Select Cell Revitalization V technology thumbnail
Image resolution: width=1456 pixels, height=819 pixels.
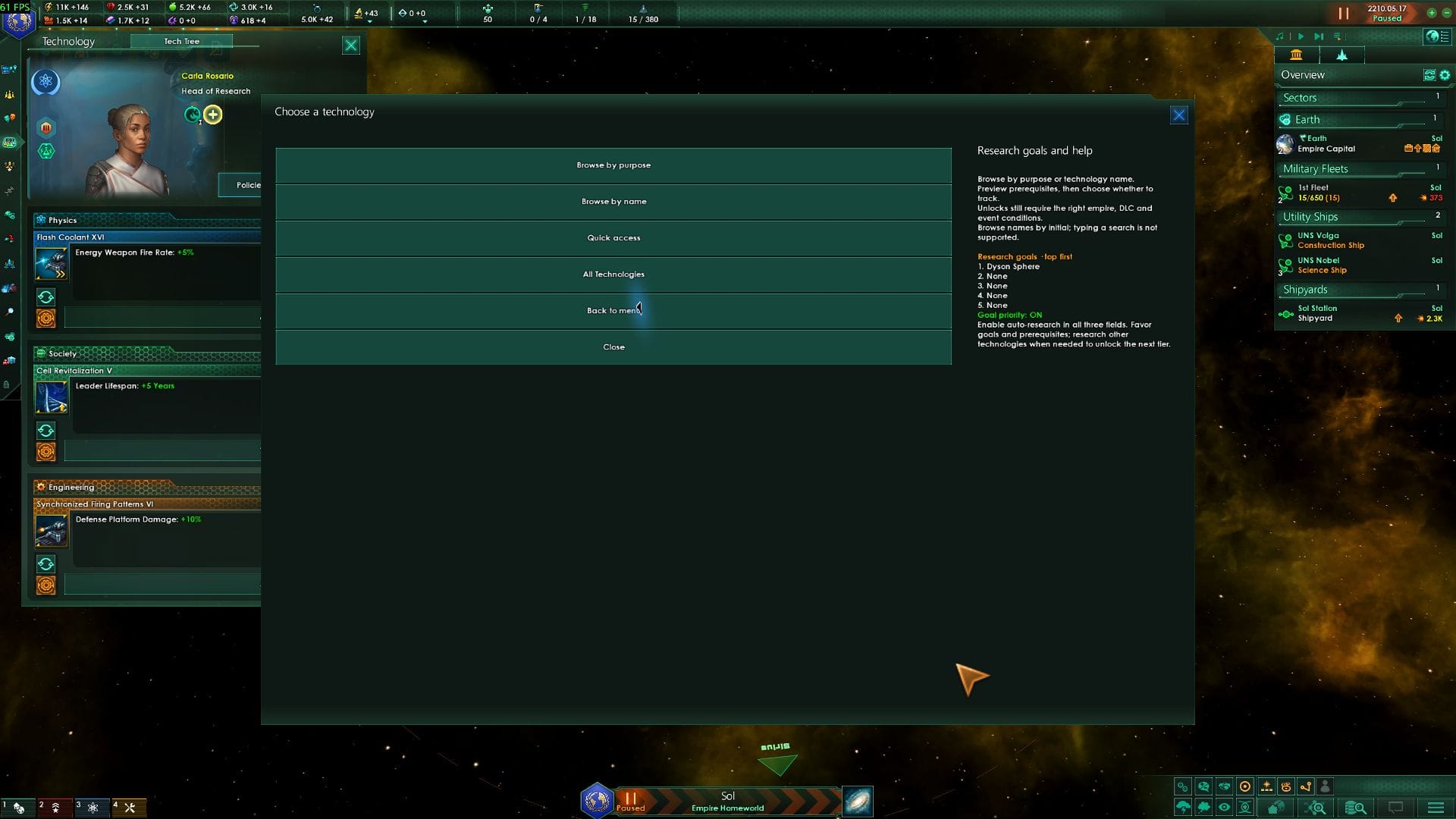click(52, 397)
